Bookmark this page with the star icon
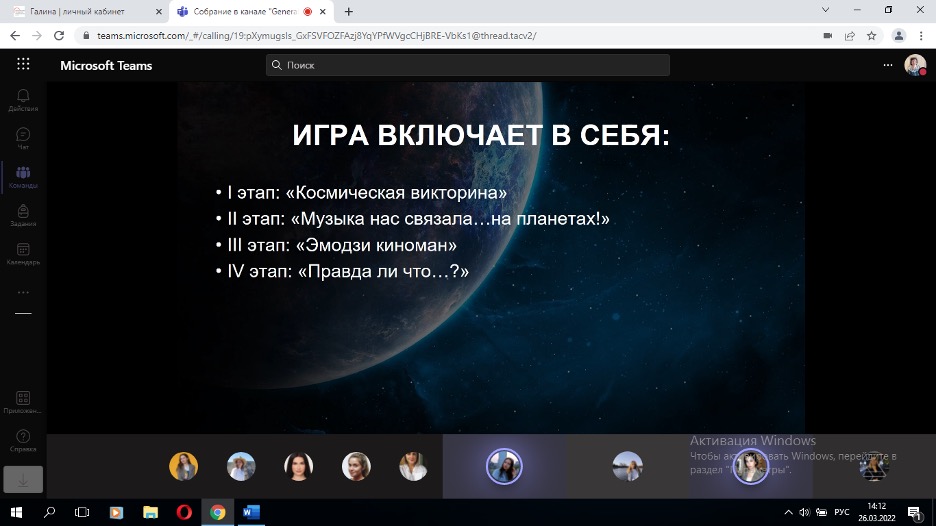936x526 pixels. pos(872,35)
